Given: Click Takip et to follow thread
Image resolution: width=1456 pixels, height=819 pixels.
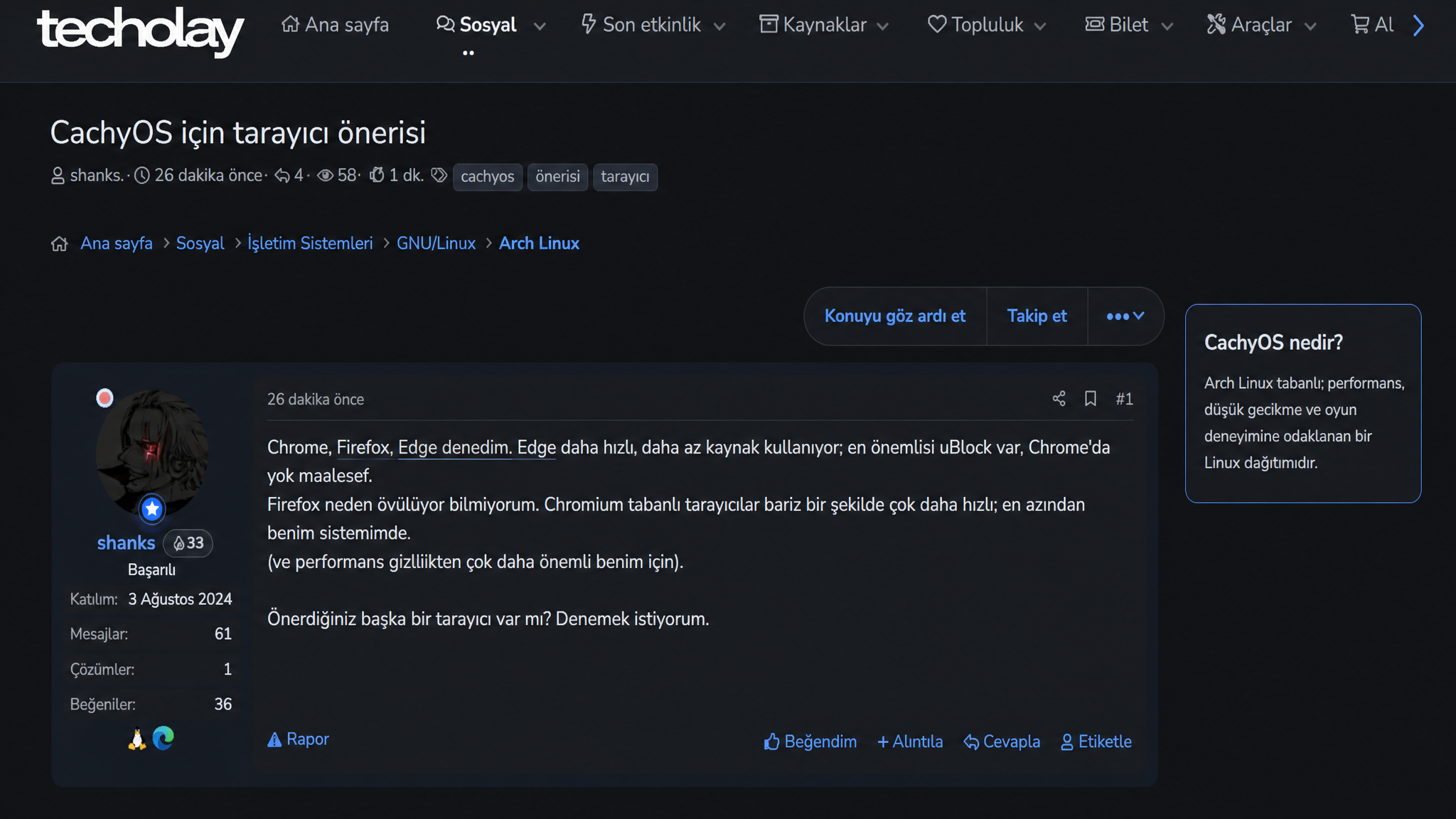Looking at the screenshot, I should click(x=1037, y=316).
